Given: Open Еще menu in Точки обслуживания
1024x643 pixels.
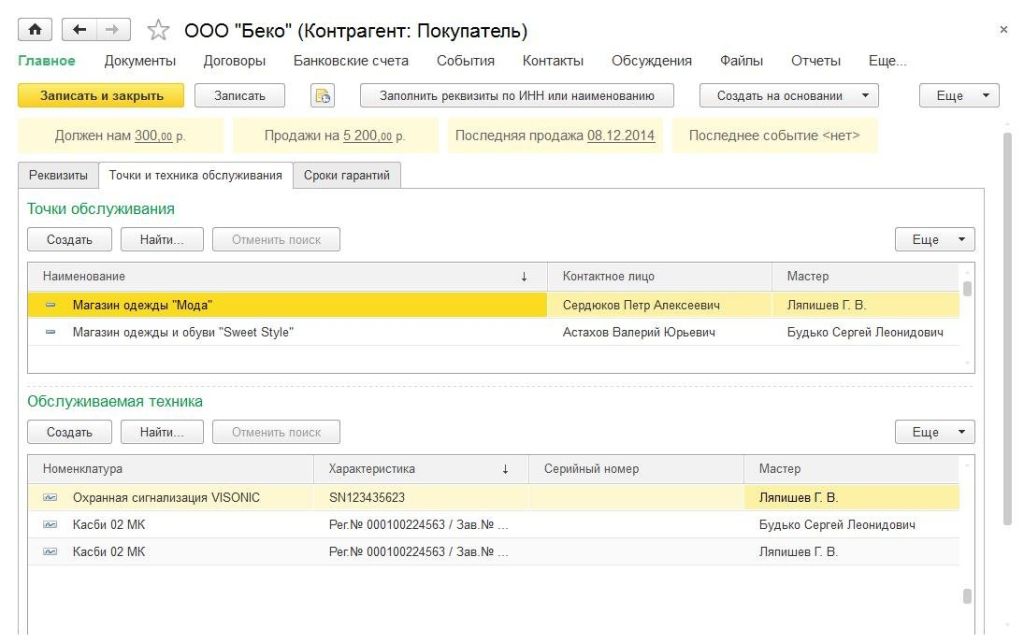Looking at the screenshot, I should (935, 240).
